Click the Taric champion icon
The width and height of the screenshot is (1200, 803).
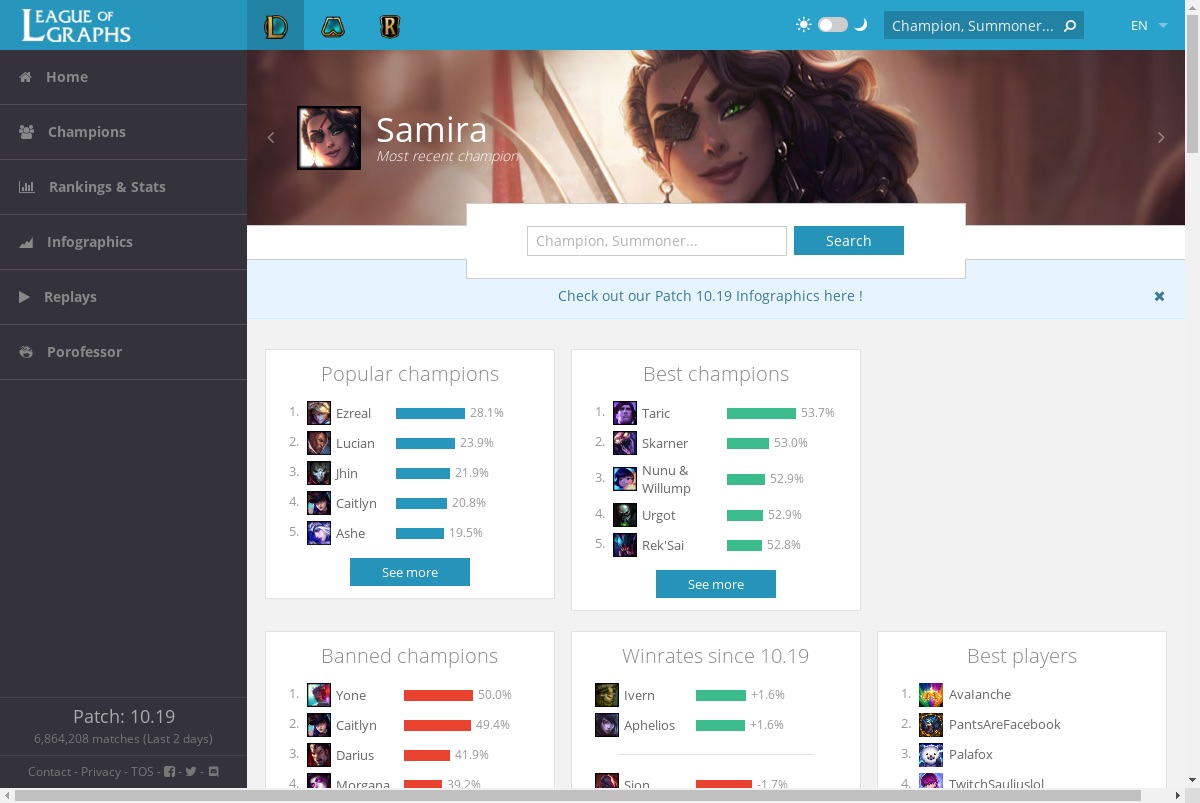point(625,413)
